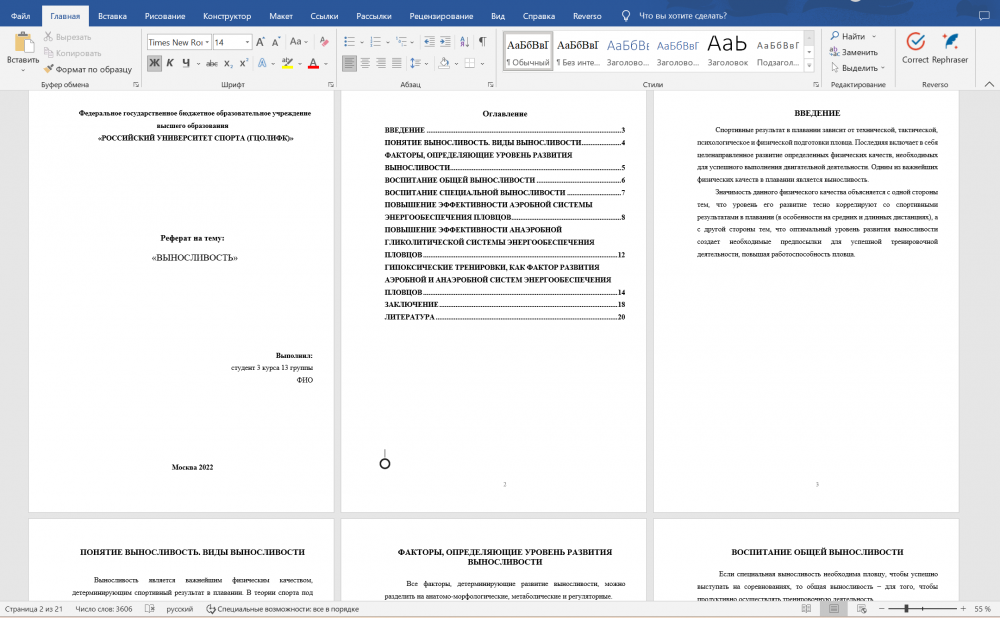Viewport: 1000px width, 618px height.
Task: Toggle align left paragraph button
Action: tap(349, 63)
